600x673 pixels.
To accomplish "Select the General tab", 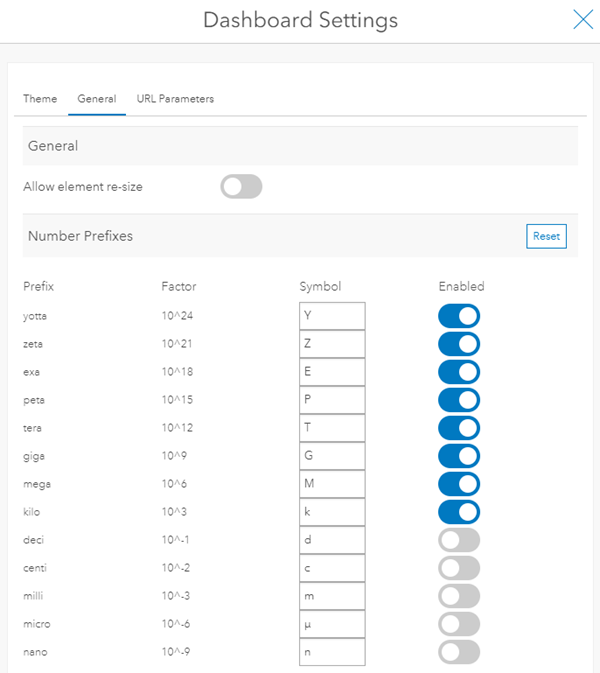I will click(x=97, y=99).
